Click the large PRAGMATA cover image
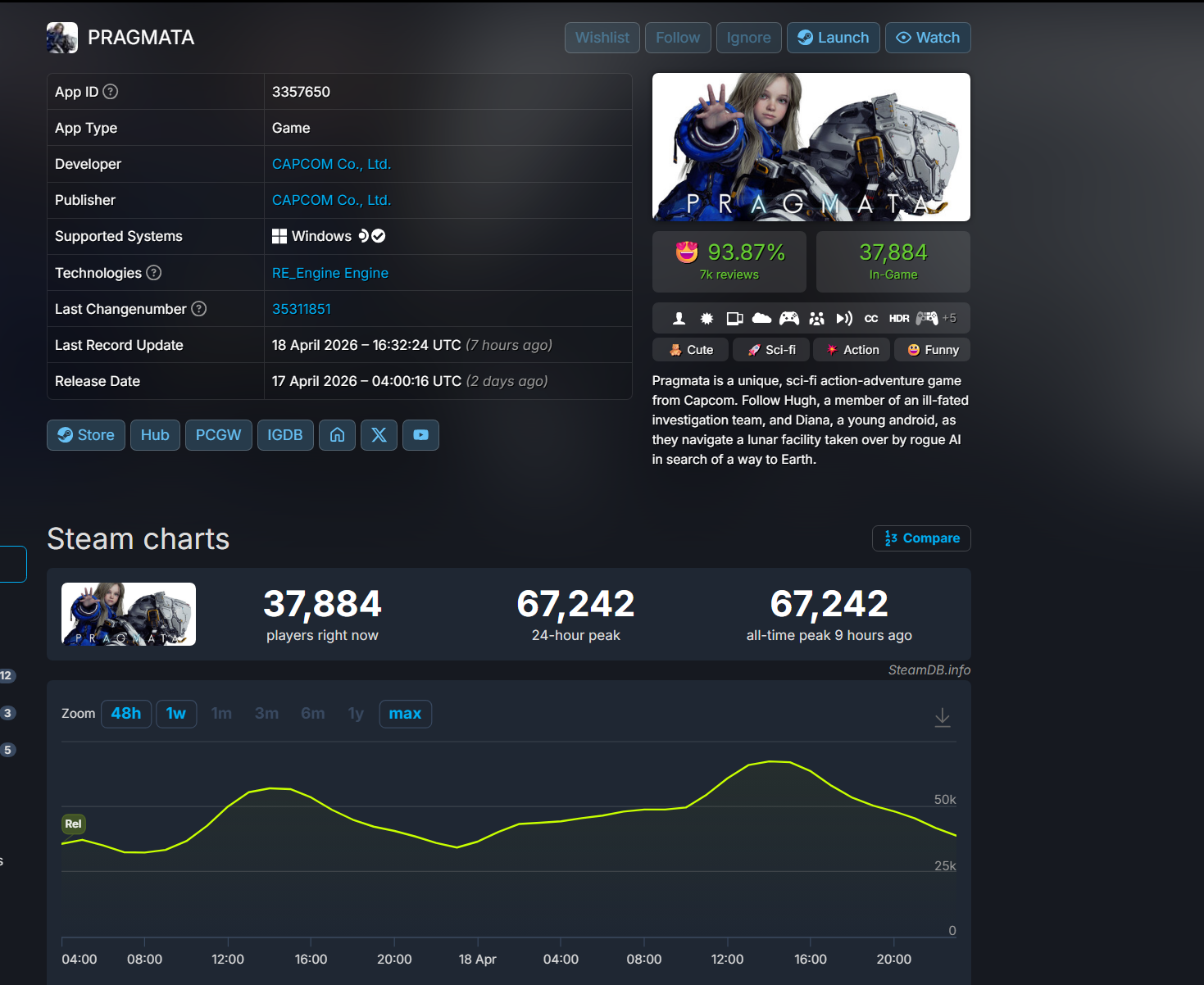This screenshot has width=1204, height=985. coord(811,147)
